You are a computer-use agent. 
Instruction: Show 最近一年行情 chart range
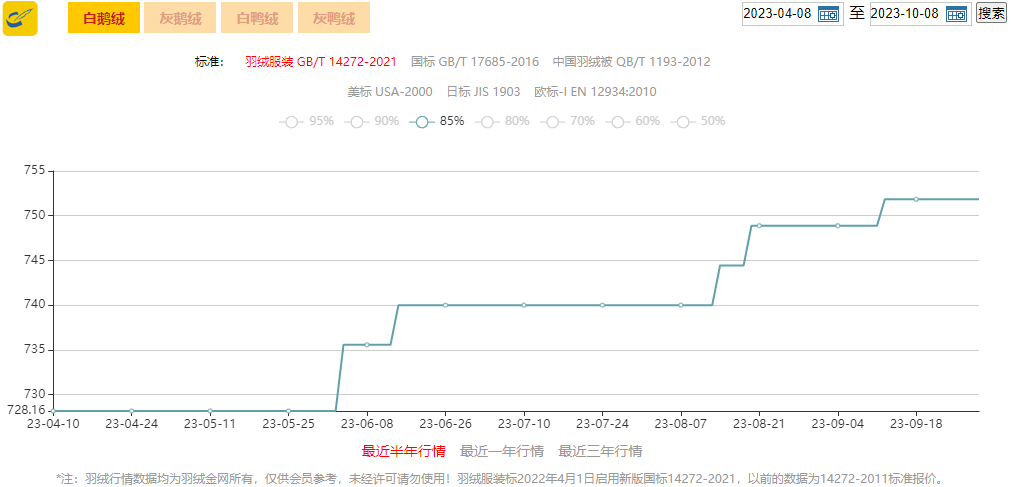click(502, 451)
